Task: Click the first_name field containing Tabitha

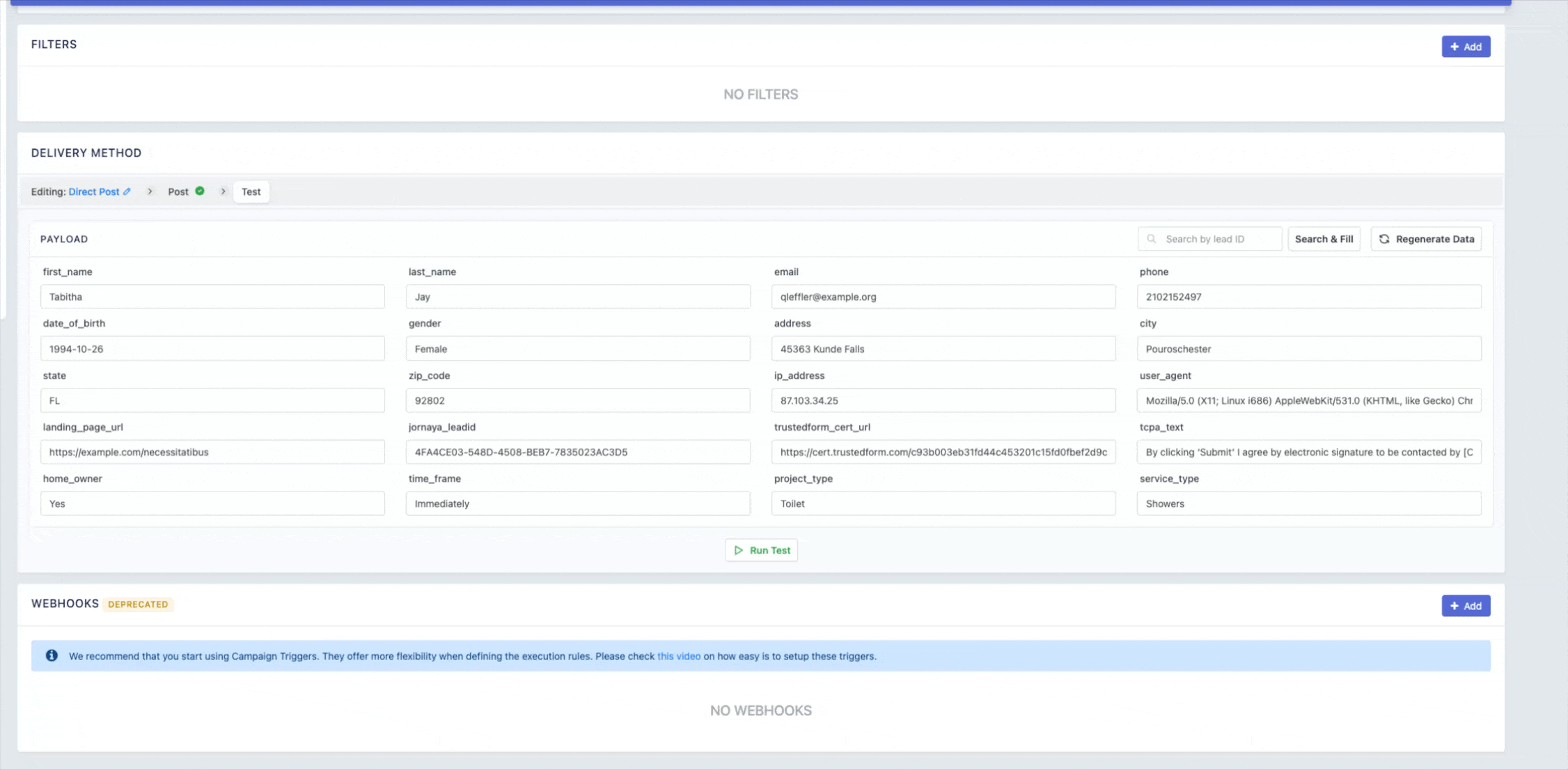Action: (x=212, y=297)
